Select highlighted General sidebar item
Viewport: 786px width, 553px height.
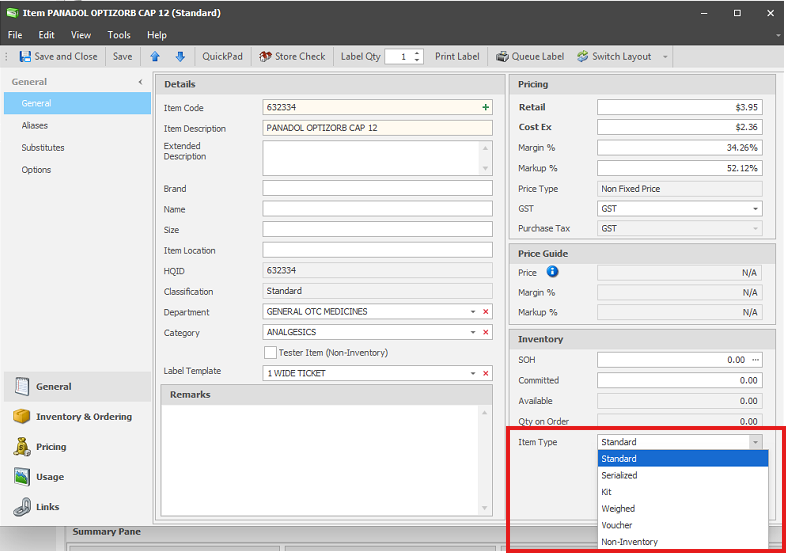[77, 103]
